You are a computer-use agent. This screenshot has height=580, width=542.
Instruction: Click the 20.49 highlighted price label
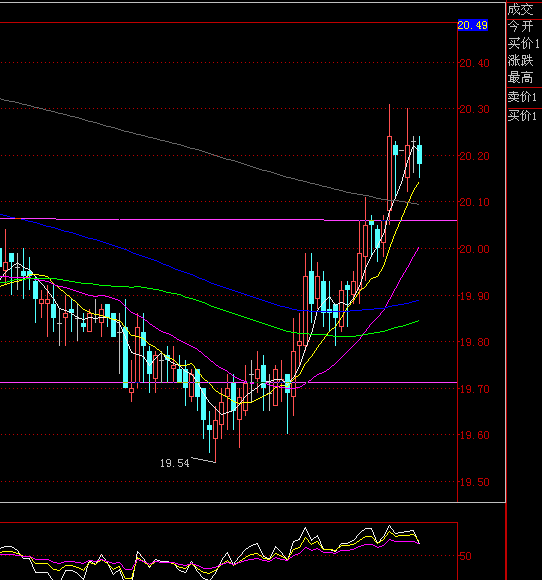tap(472, 25)
